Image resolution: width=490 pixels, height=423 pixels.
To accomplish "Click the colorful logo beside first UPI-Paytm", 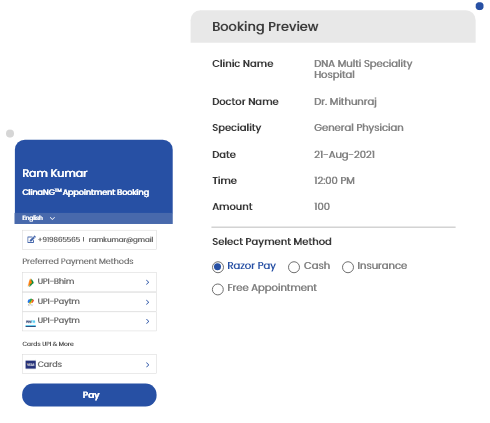I will click(31, 302).
